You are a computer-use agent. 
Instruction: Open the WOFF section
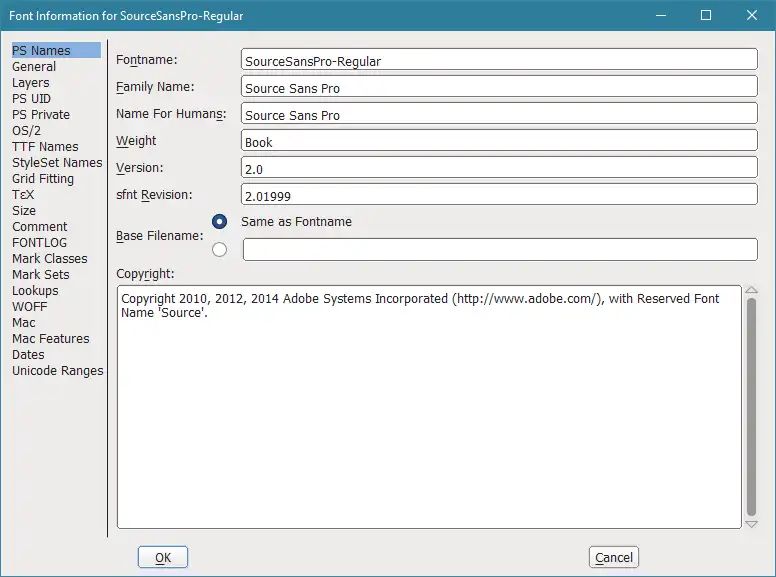[30, 307]
